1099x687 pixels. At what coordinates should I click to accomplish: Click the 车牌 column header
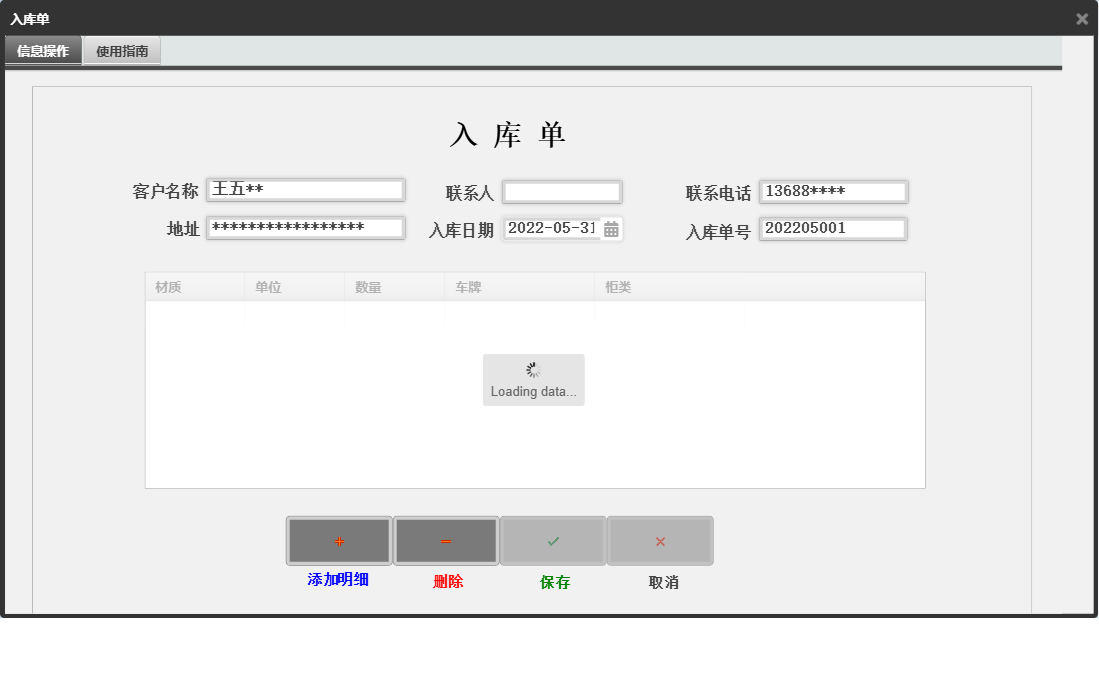(x=468, y=287)
